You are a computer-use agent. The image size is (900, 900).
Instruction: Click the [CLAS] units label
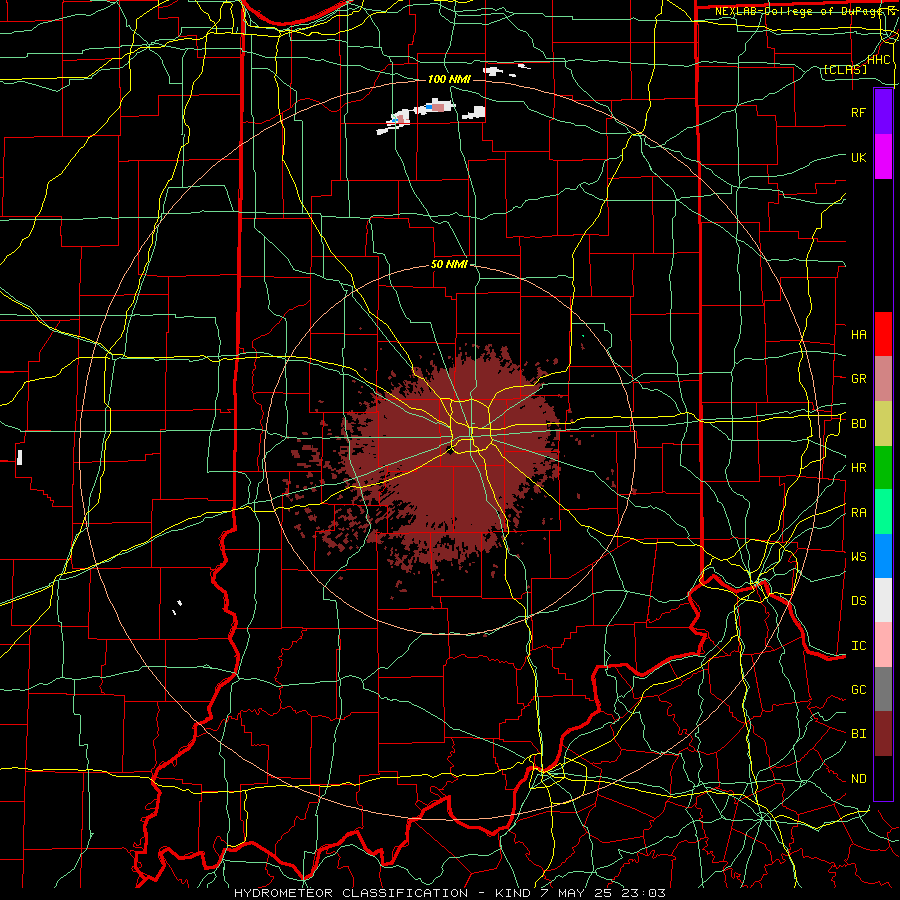click(x=845, y=70)
